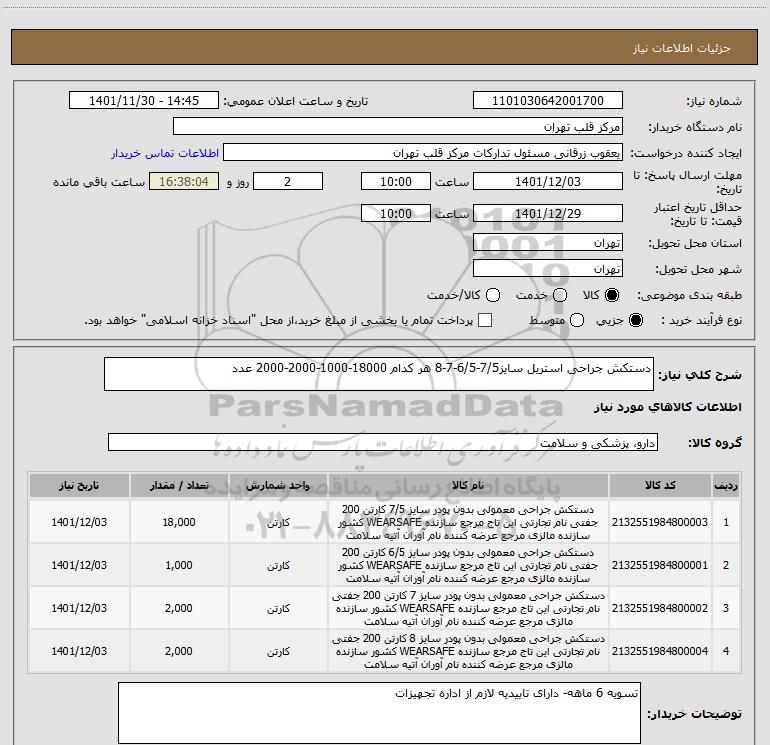Click the remaining time 16:38:04 field
The width and height of the screenshot is (770, 745).
(x=184, y=181)
